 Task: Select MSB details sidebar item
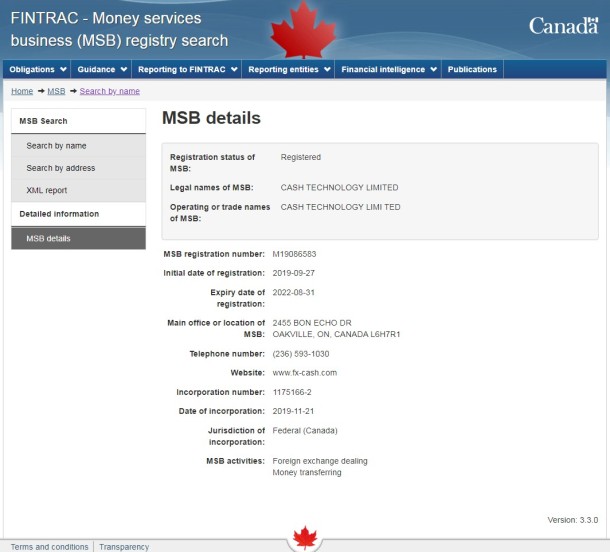click(79, 238)
